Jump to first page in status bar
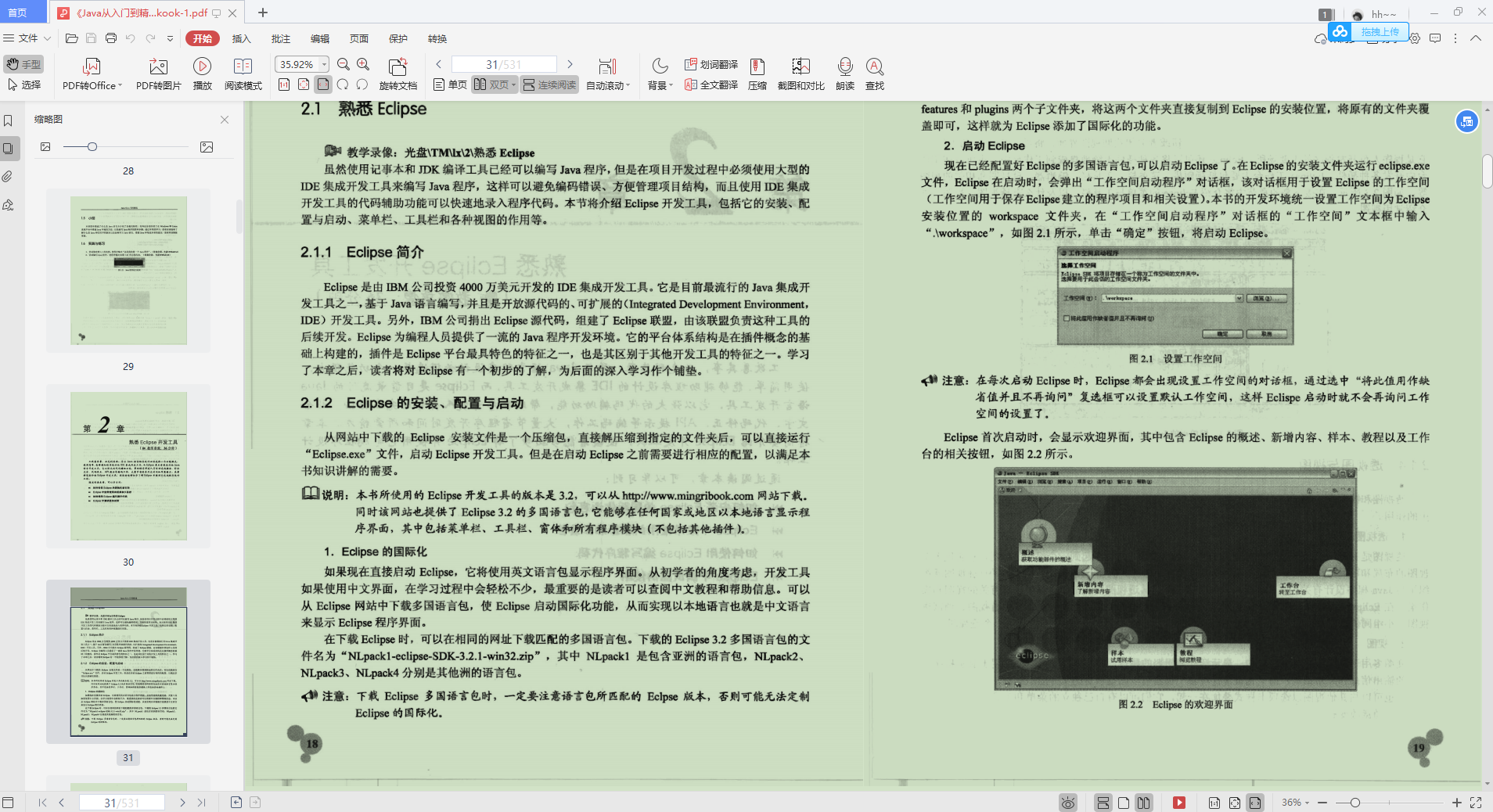Image resolution: width=1493 pixels, height=812 pixels. coord(42,803)
